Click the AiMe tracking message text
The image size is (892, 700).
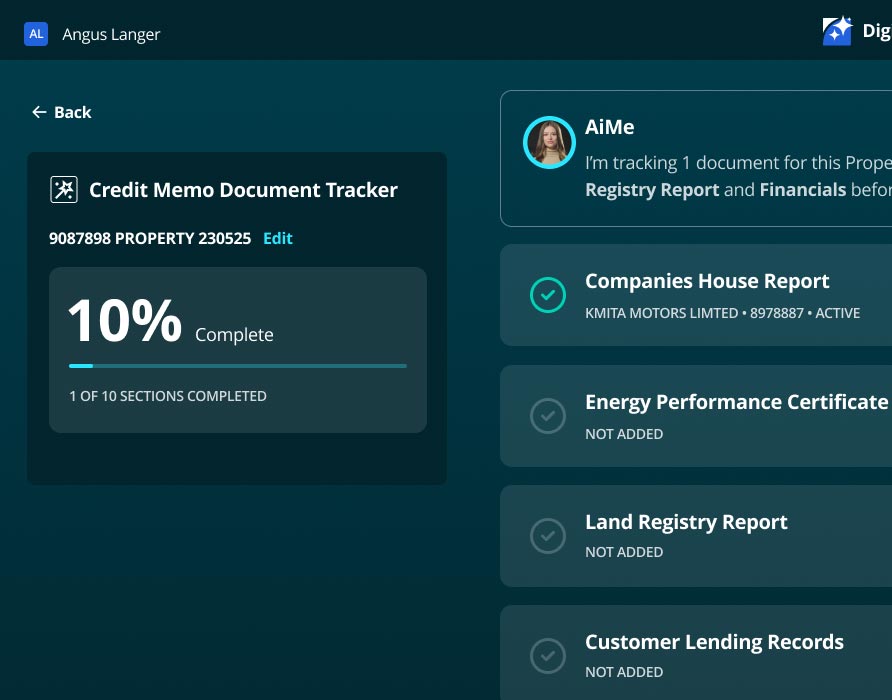pyautogui.click(x=738, y=176)
